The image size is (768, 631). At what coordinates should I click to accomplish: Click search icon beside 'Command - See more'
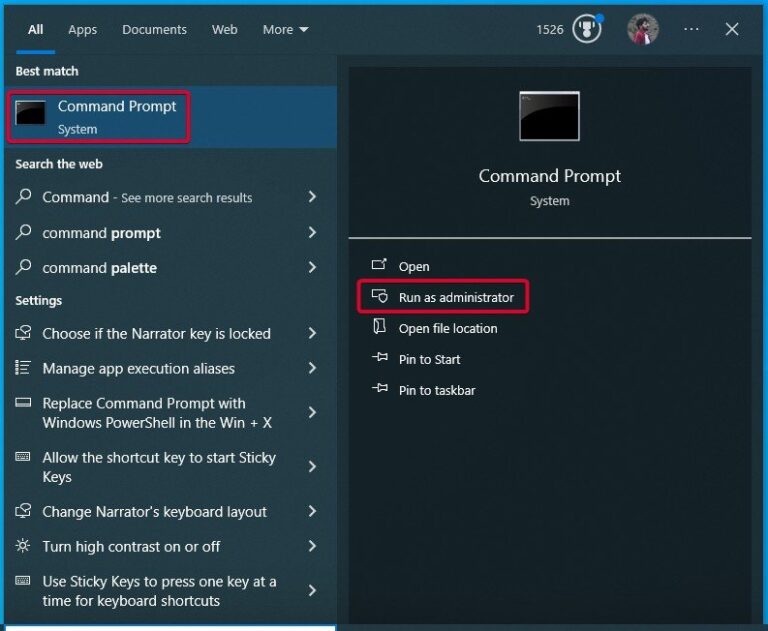click(23, 196)
